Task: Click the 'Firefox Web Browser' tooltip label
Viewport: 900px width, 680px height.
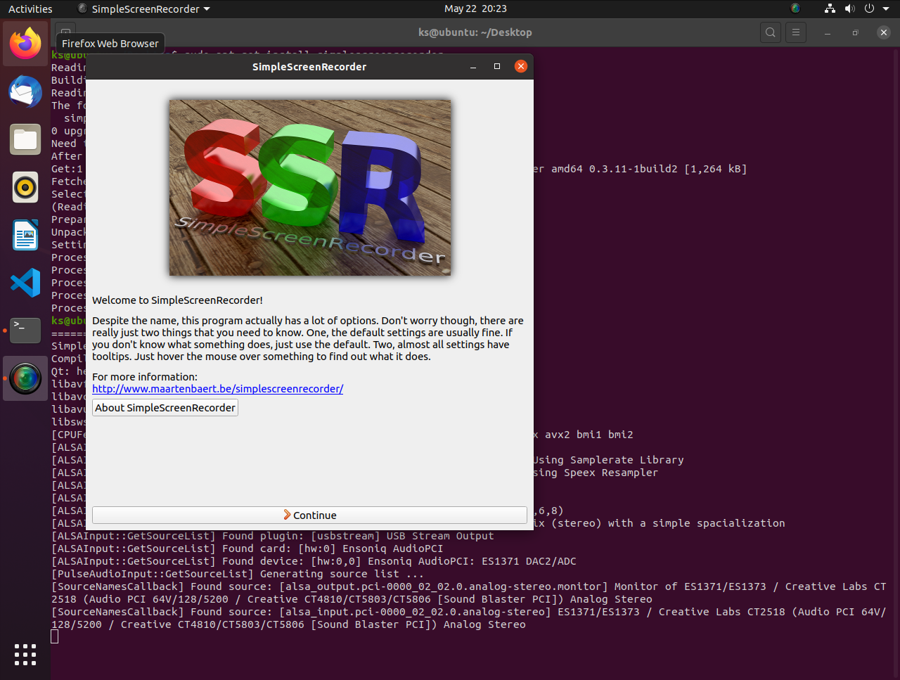Action: point(110,44)
